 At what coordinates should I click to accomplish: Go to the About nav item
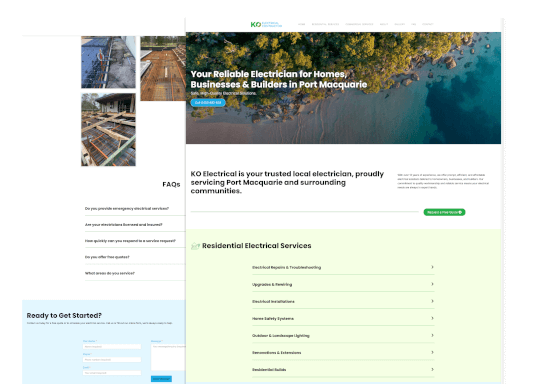coord(384,24)
